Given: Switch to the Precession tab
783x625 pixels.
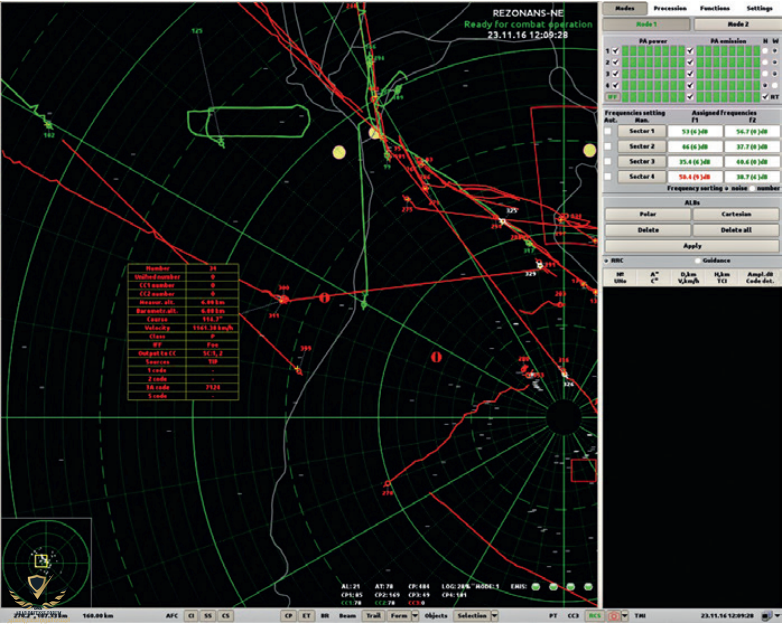Looking at the screenshot, I should click(669, 8).
